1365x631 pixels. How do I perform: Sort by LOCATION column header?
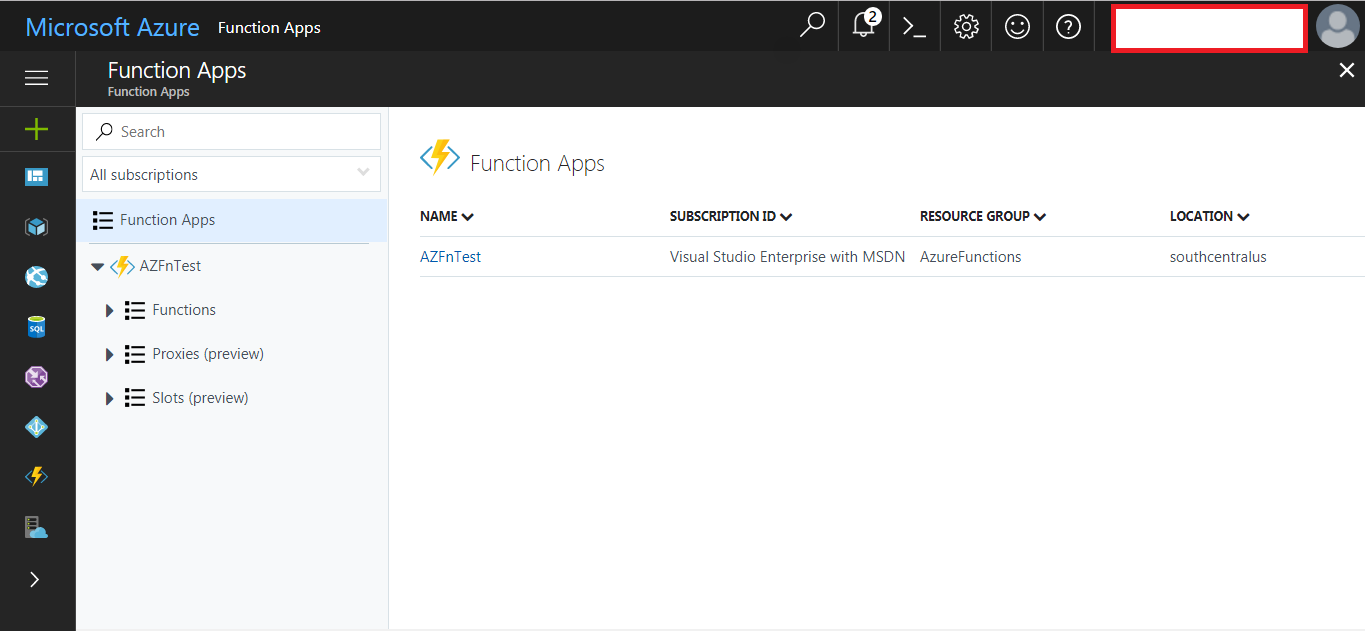click(x=1210, y=216)
